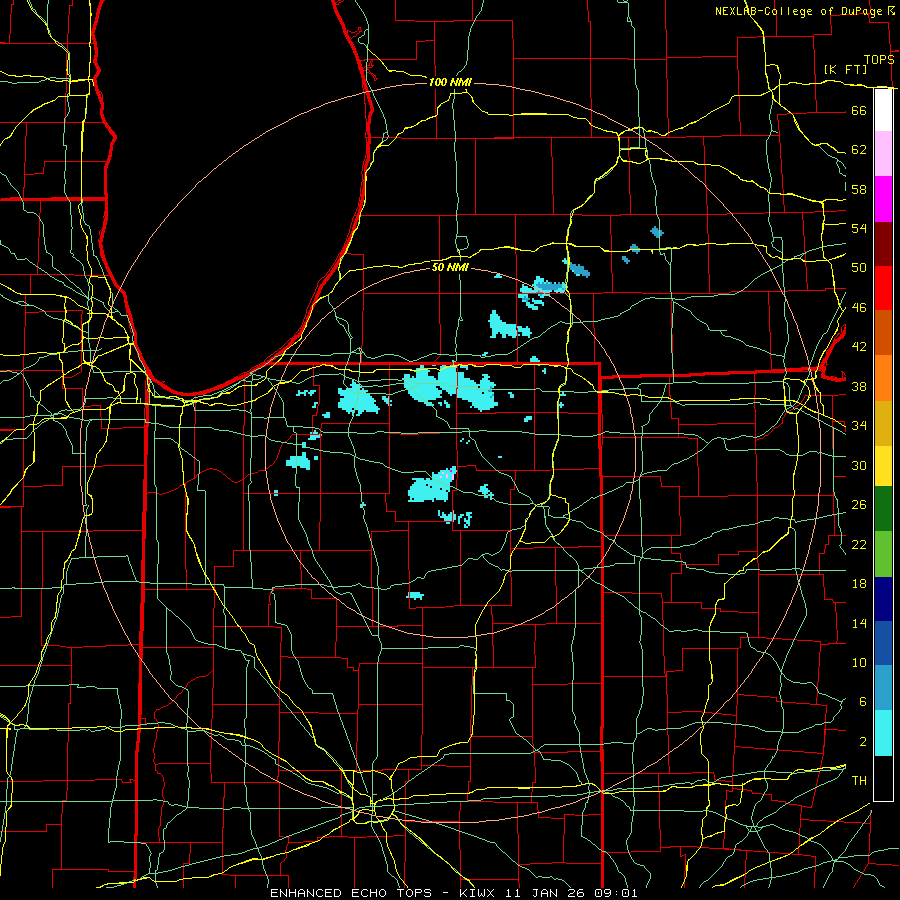The width and height of the screenshot is (900, 900).
Task: Click the "[K FT]" units label
Action: pos(845,70)
